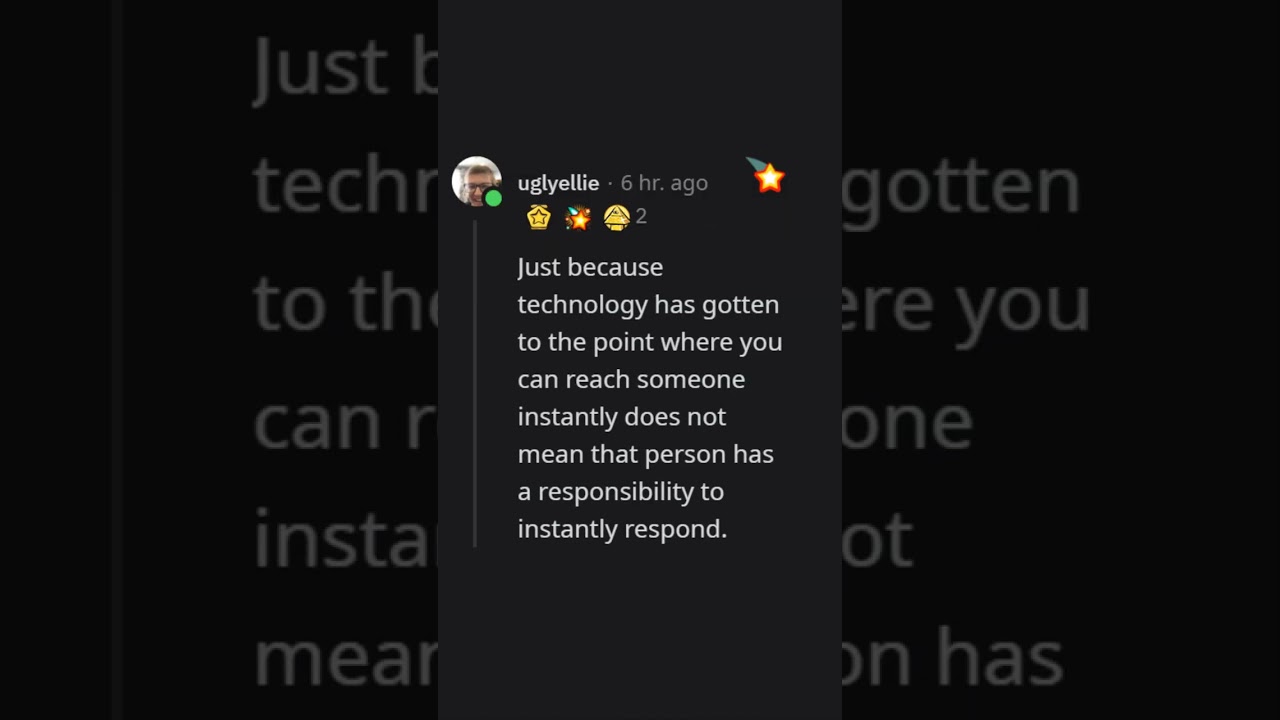Click the large shooting star icon

click(x=768, y=176)
